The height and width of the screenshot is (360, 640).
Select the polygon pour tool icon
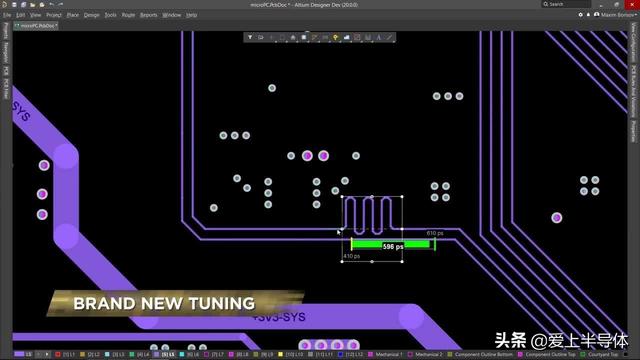click(x=347, y=37)
